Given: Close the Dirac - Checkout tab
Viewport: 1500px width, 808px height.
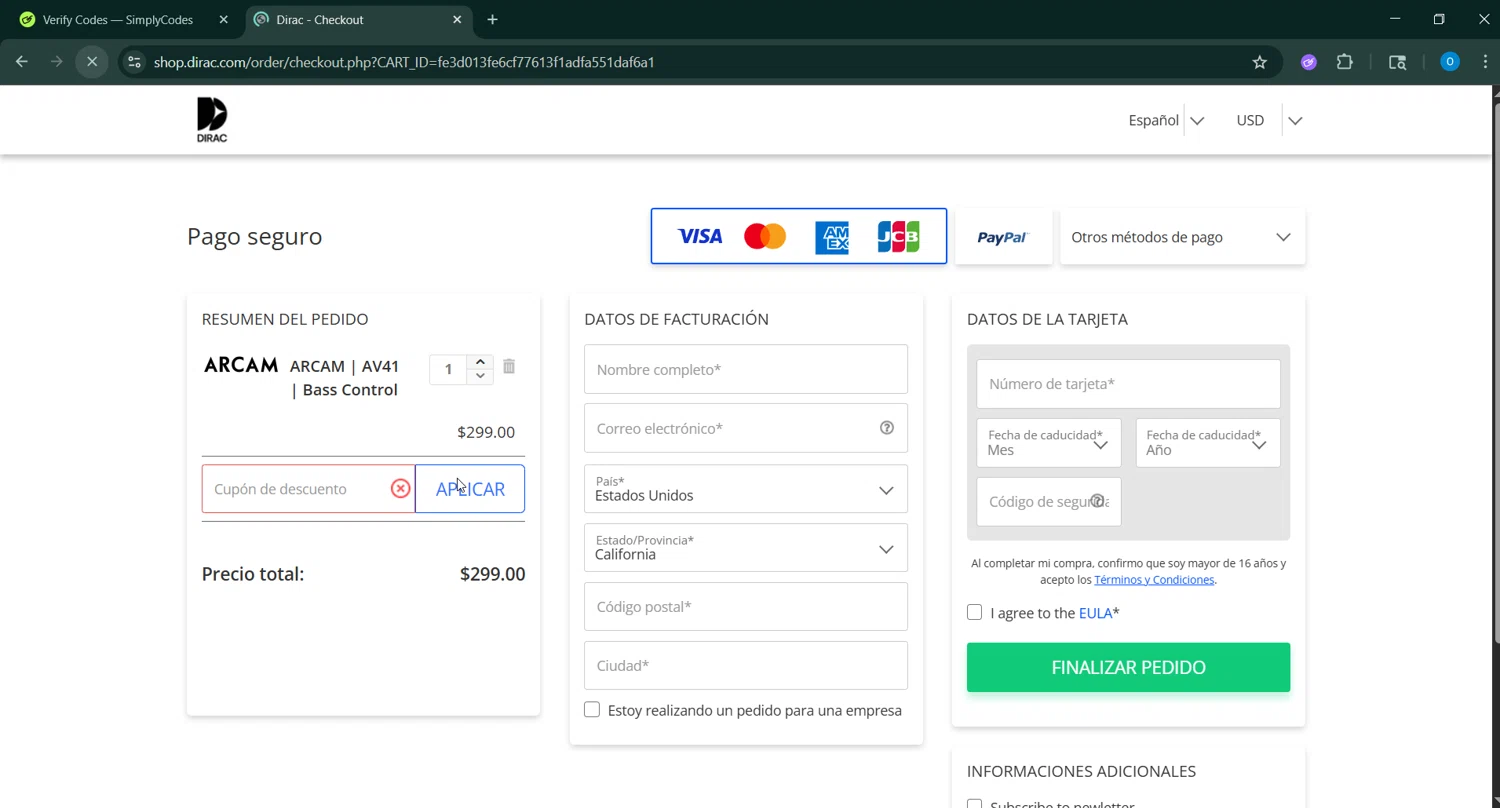Looking at the screenshot, I should (457, 19).
